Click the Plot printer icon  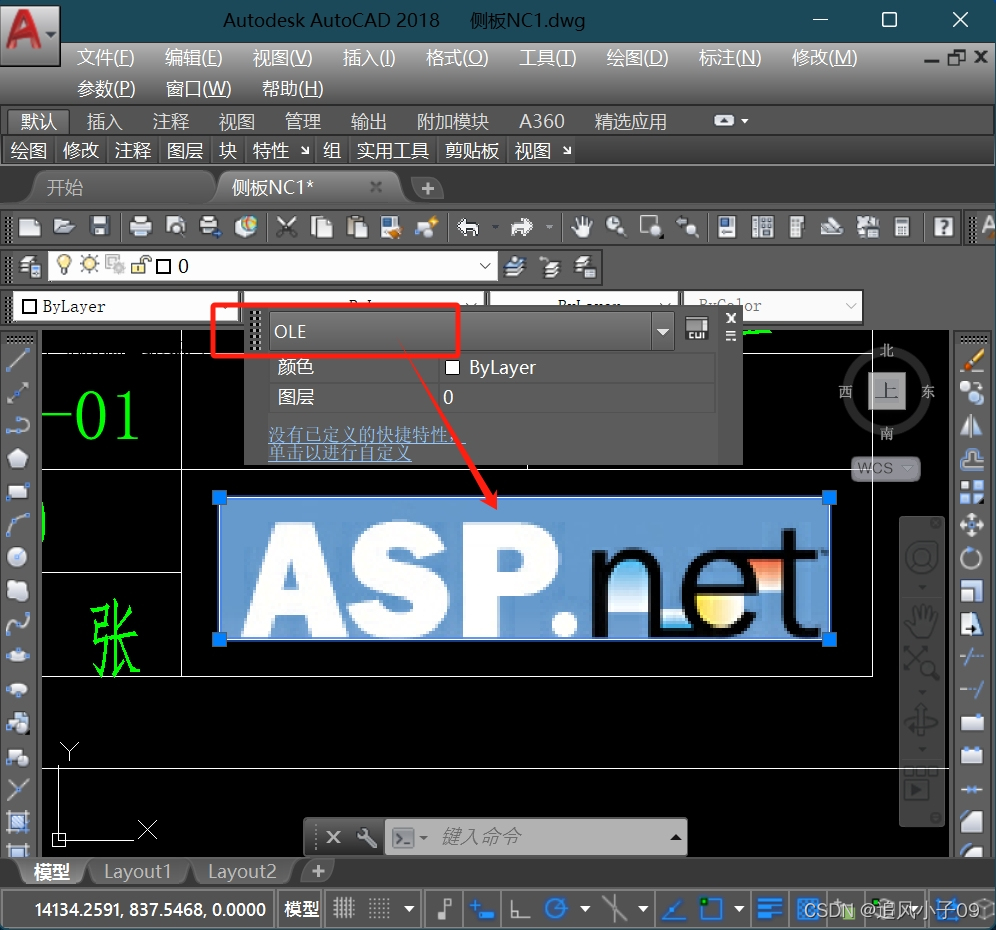[140, 227]
